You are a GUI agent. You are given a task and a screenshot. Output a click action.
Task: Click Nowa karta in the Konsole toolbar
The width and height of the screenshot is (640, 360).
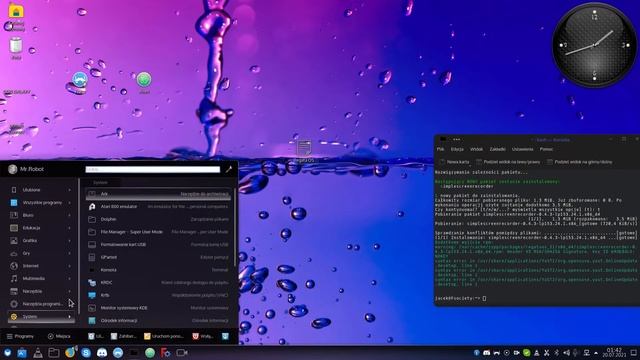pos(454,162)
